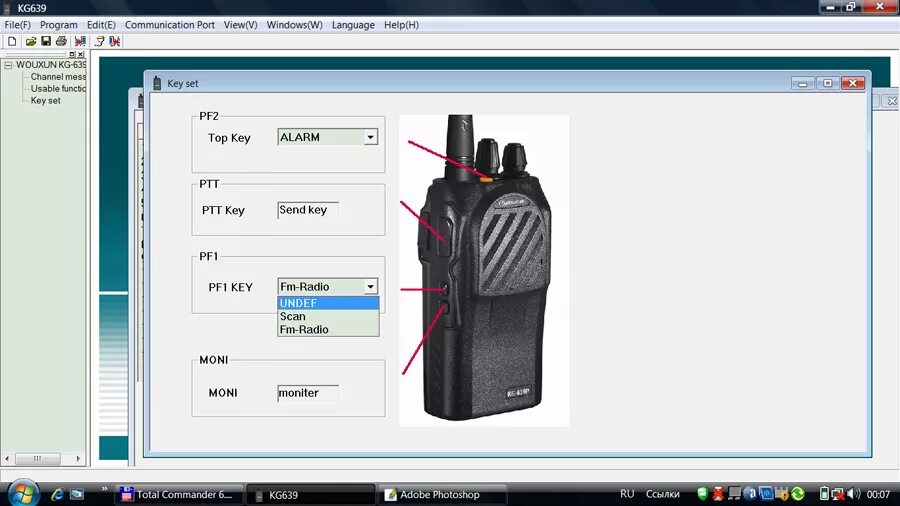Open the Top Key ALARM dropdown
900x506 pixels.
[370, 137]
